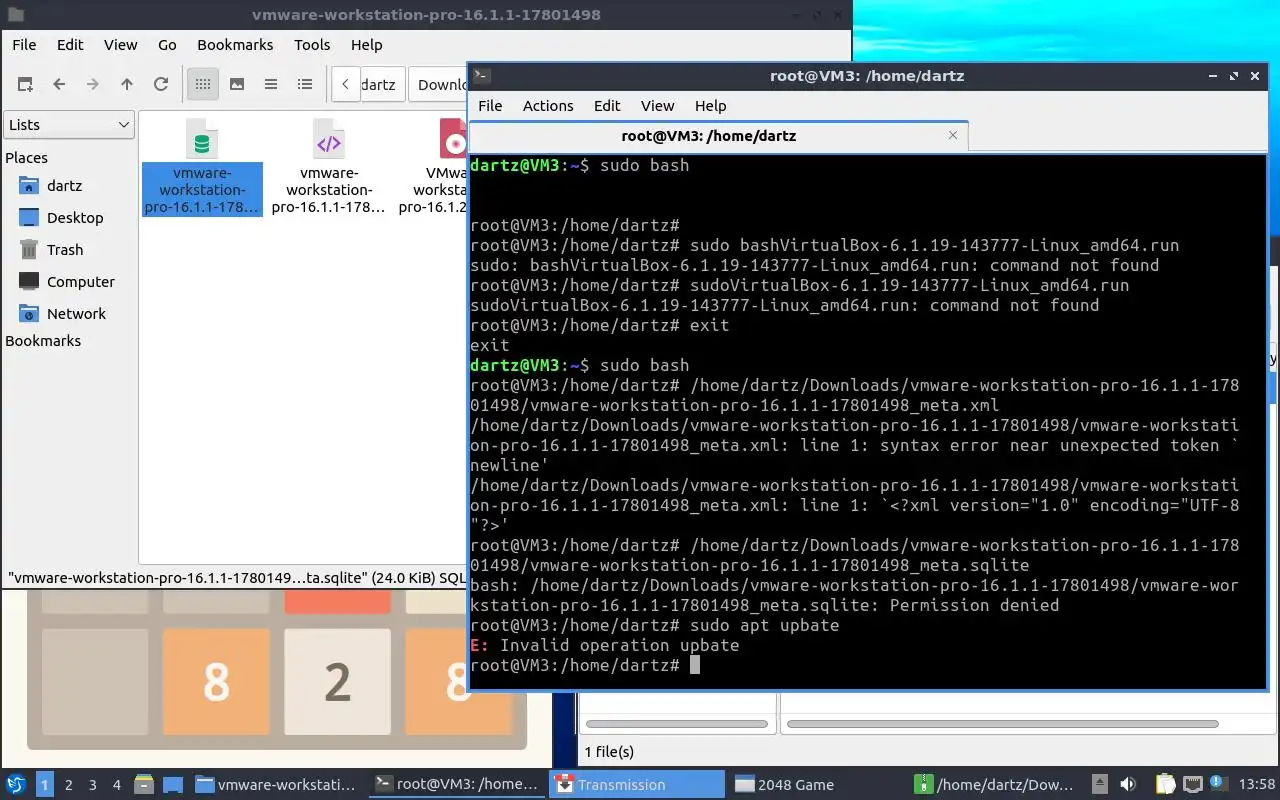Open Tools menu in file manager
This screenshot has height=800, width=1280.
click(312, 45)
